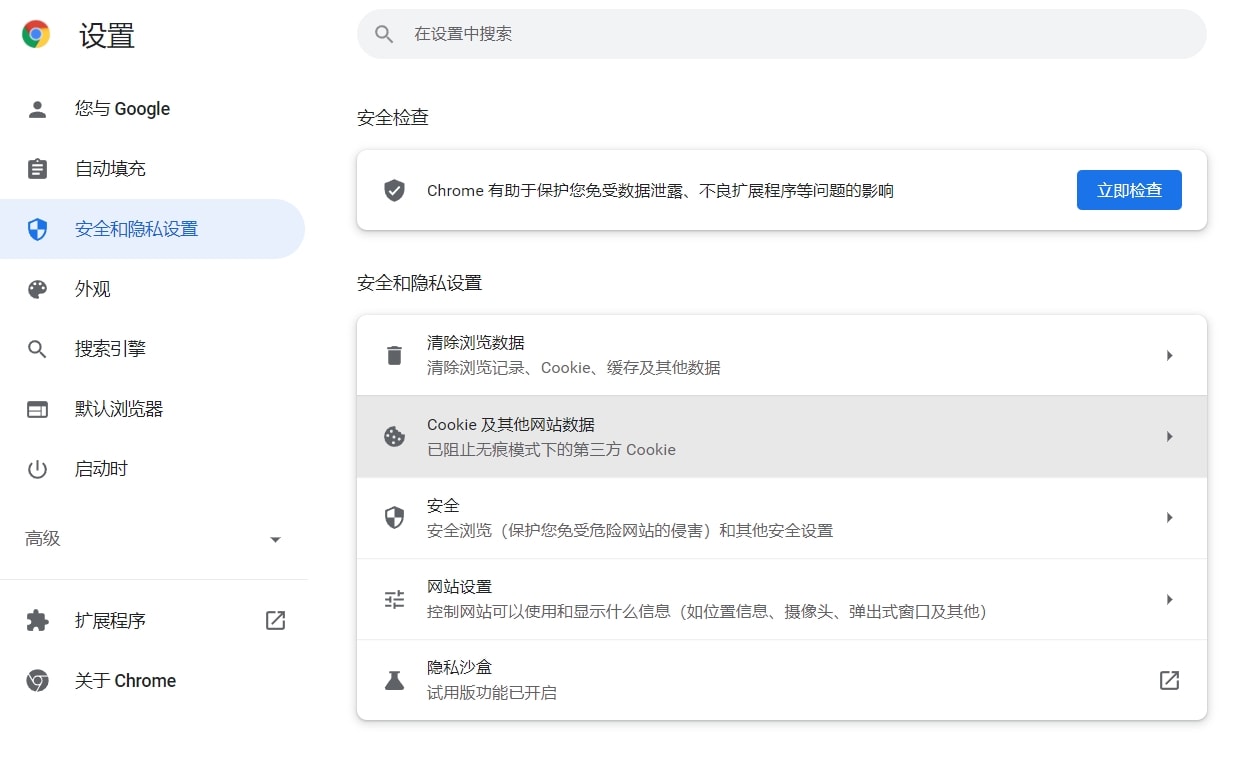Expand the 安全 row with its chevron

tap(1169, 517)
